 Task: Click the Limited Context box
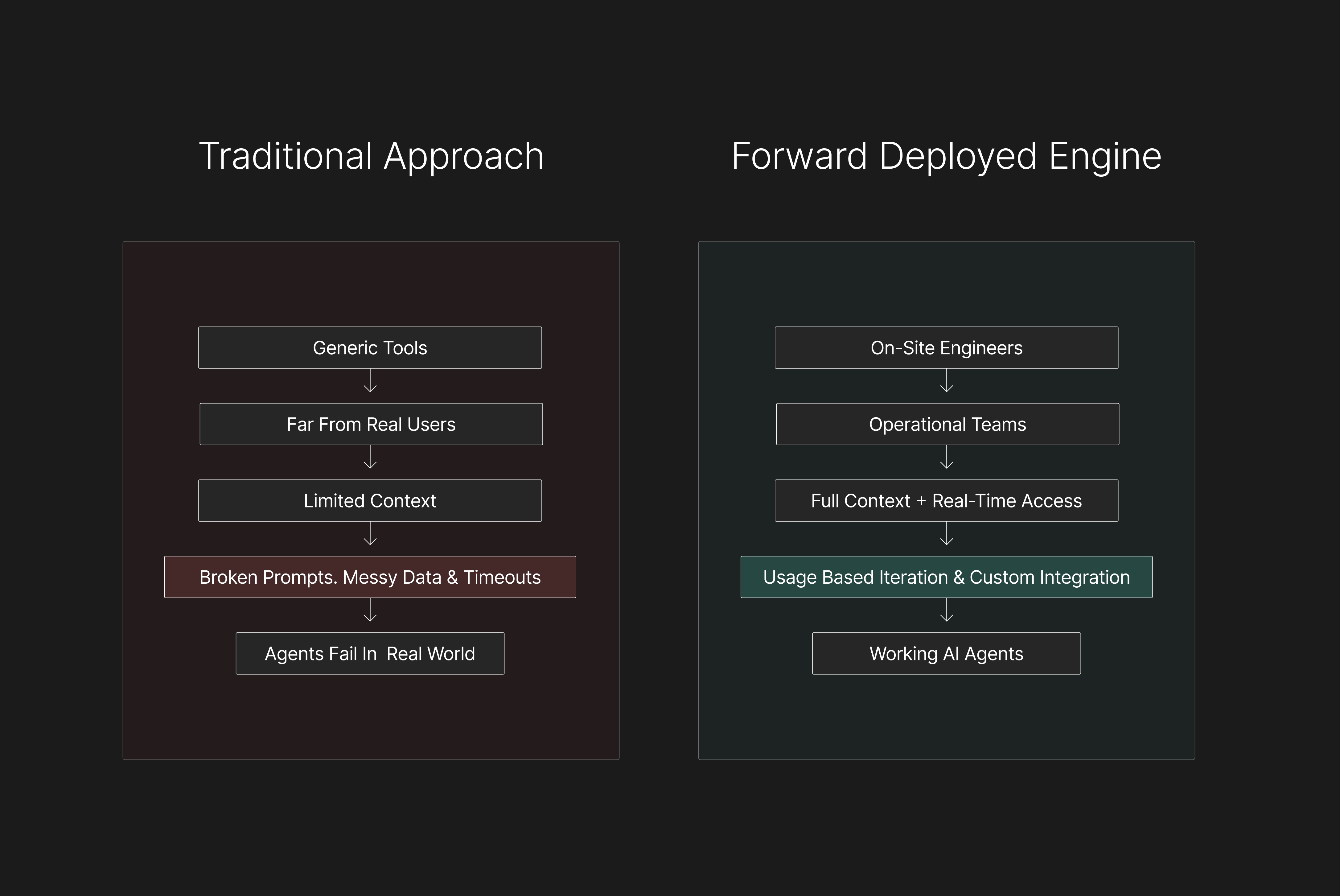pyautogui.click(x=370, y=501)
